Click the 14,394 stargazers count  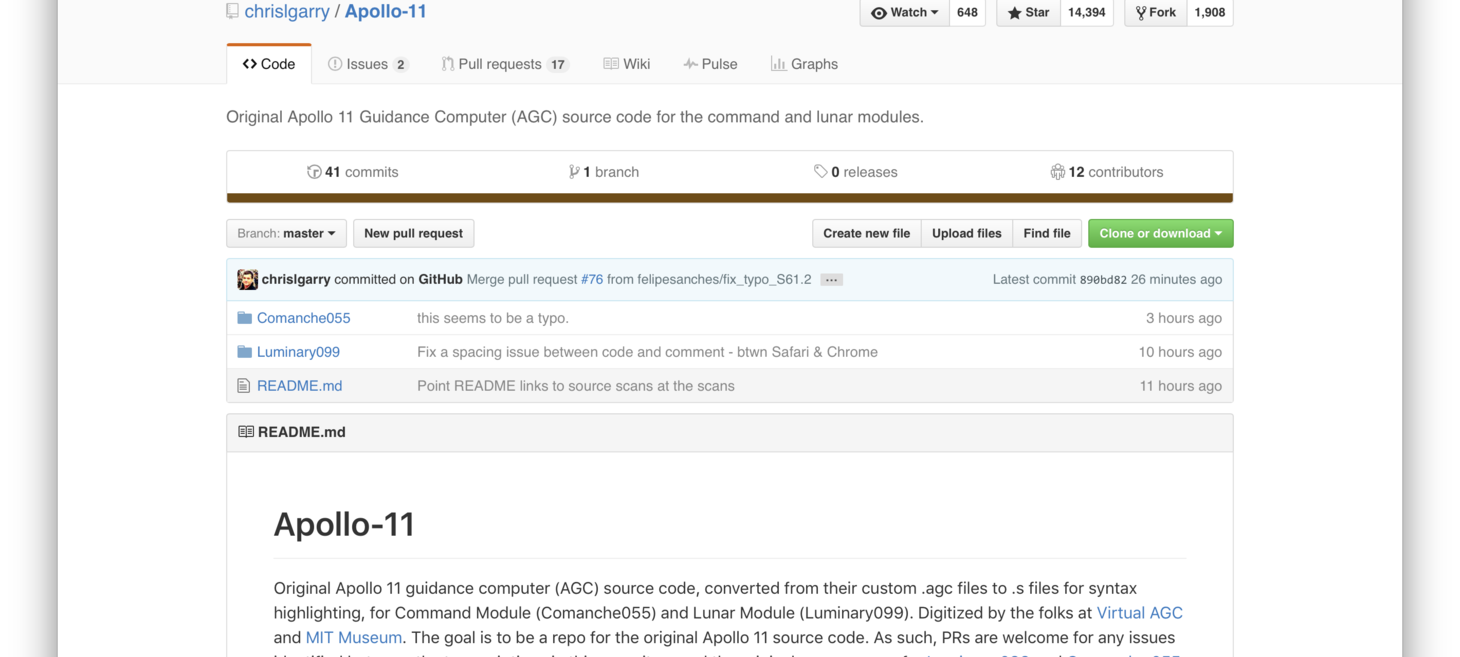[1086, 13]
